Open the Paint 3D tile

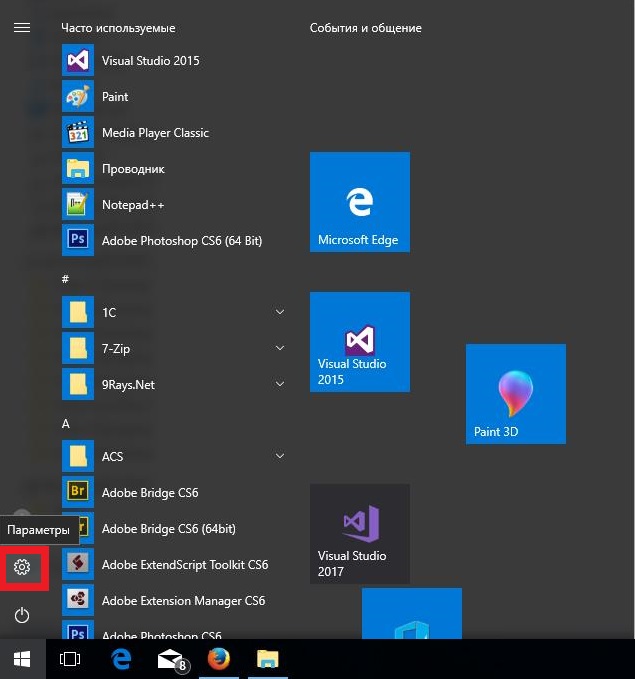click(x=516, y=394)
